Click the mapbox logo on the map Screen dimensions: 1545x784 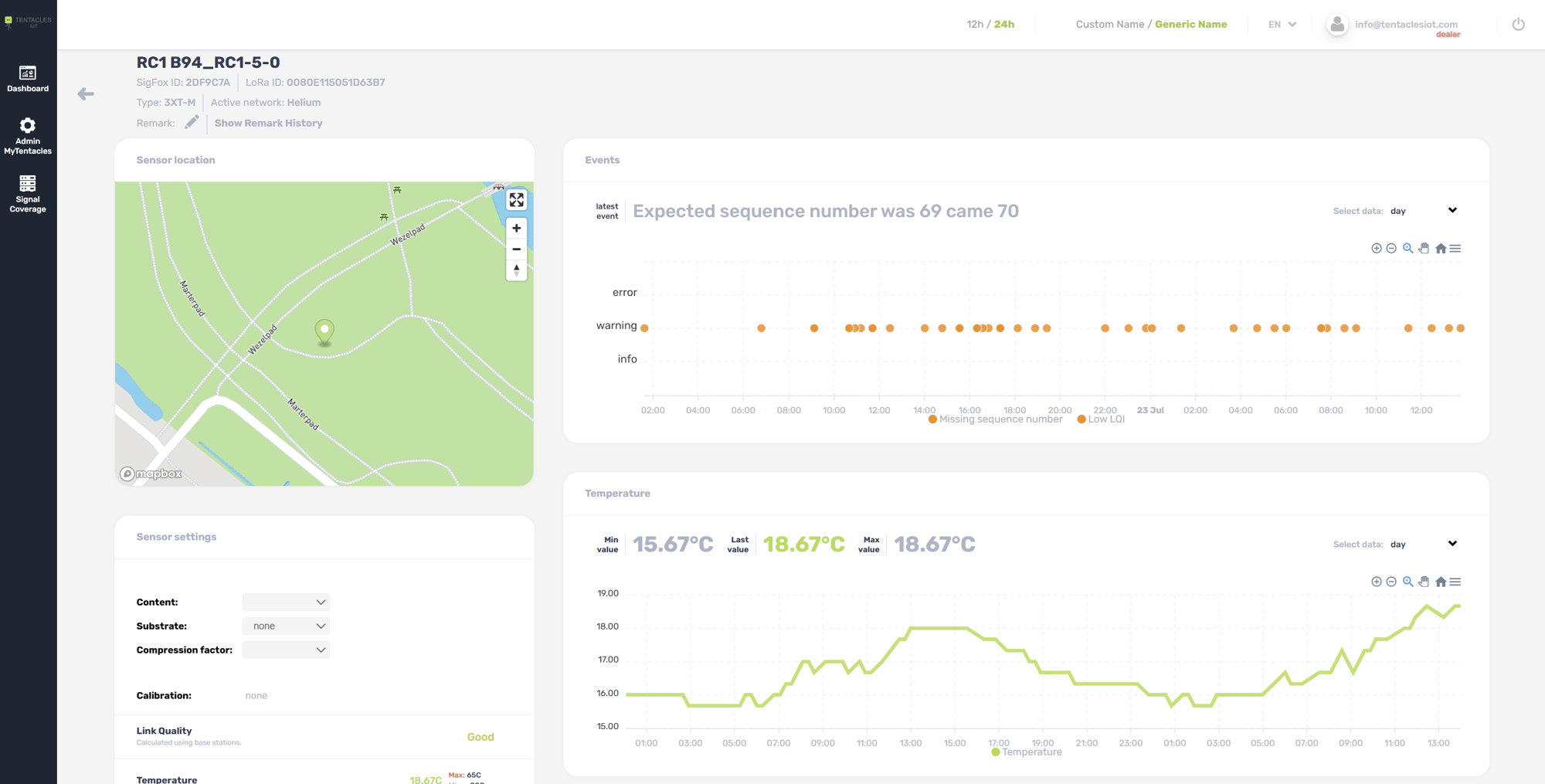[x=151, y=473]
